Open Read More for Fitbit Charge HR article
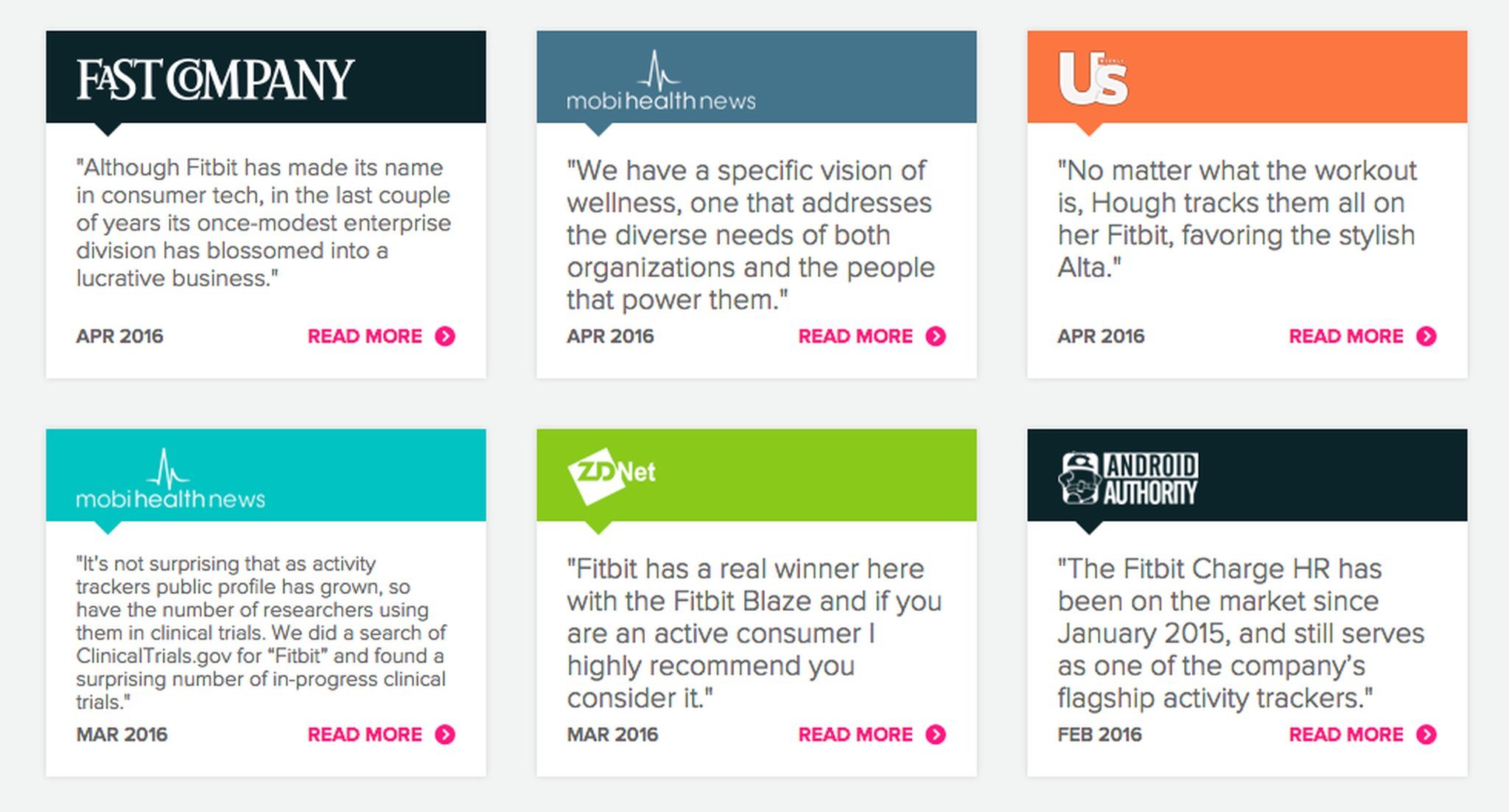This screenshot has width=1509, height=812. click(x=1346, y=735)
